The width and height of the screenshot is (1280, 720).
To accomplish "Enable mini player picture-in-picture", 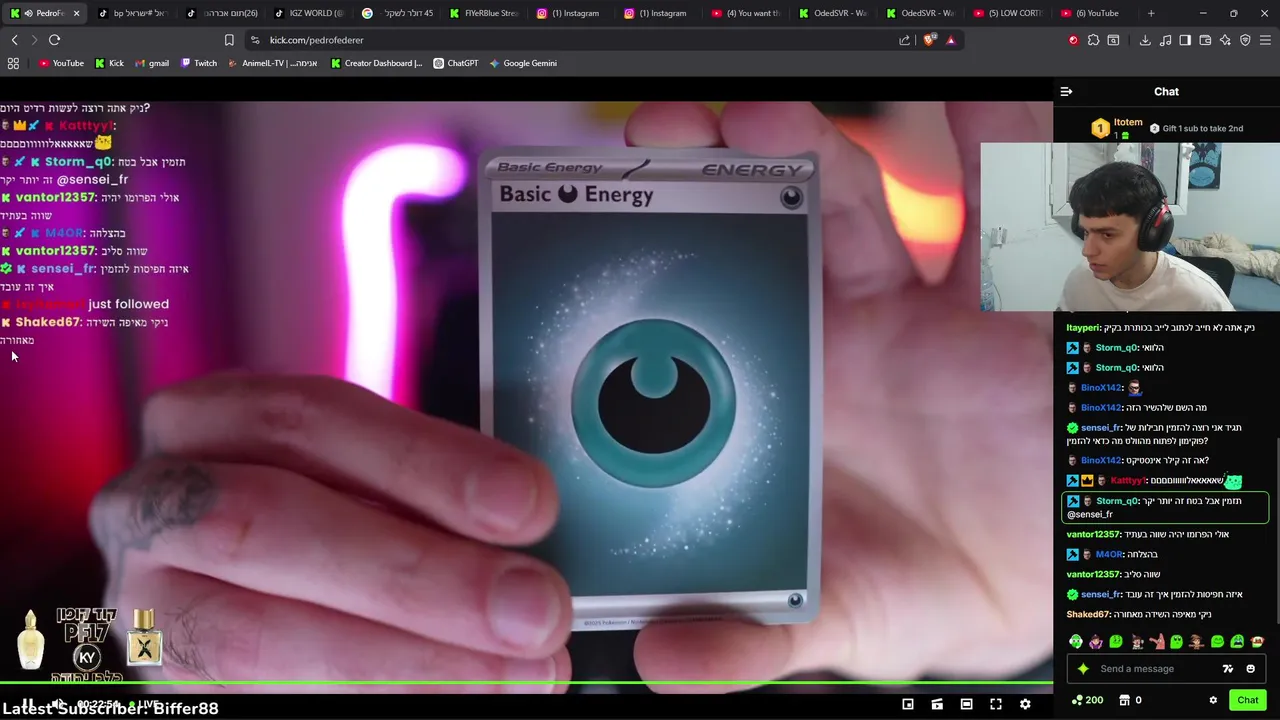I will click(908, 704).
